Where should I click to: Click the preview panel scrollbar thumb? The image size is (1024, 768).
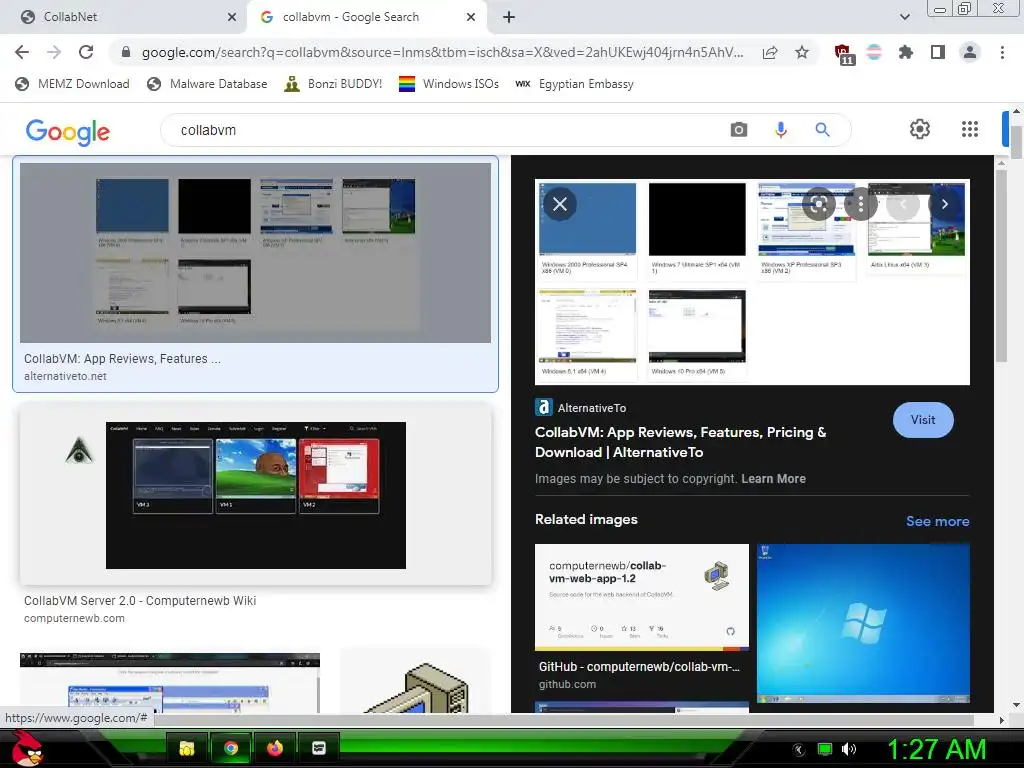(x=1001, y=264)
